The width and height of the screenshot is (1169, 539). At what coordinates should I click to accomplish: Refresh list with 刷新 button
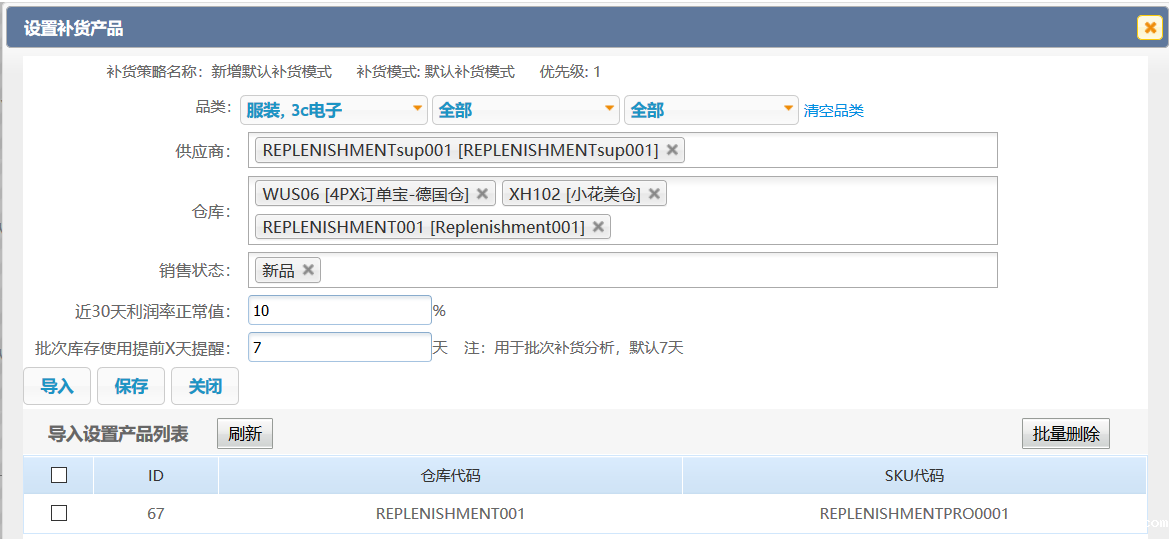click(x=245, y=434)
